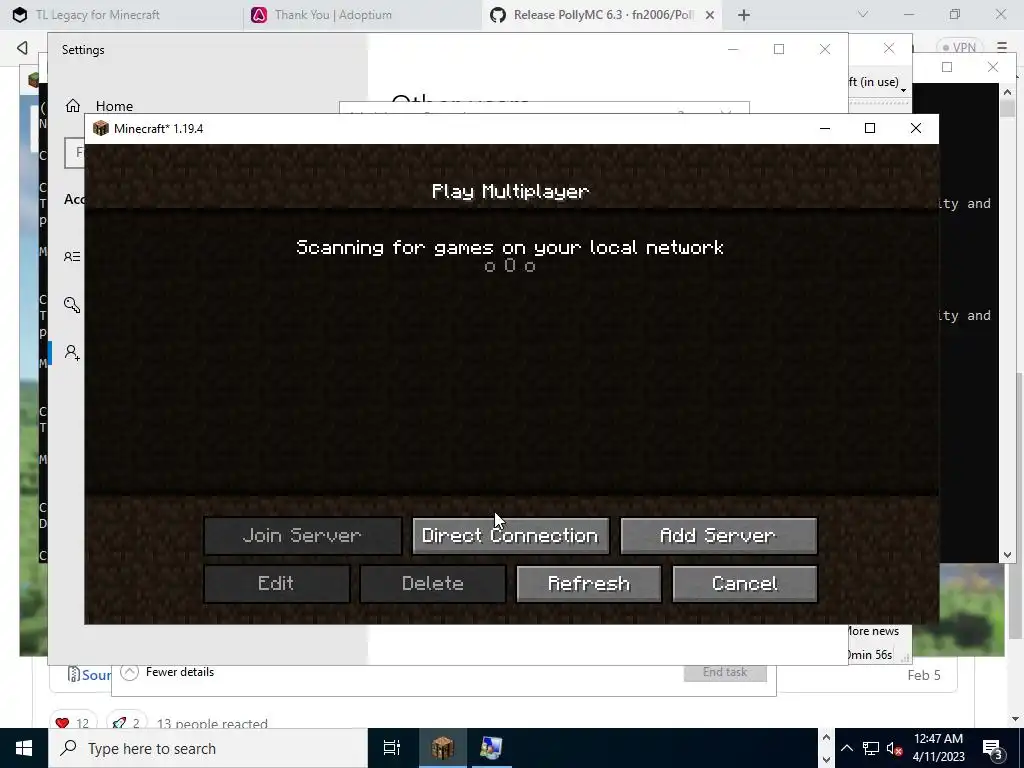This screenshot has width=1024, height=768.
Task: Click the More news link in launcher
Action: tap(873, 632)
